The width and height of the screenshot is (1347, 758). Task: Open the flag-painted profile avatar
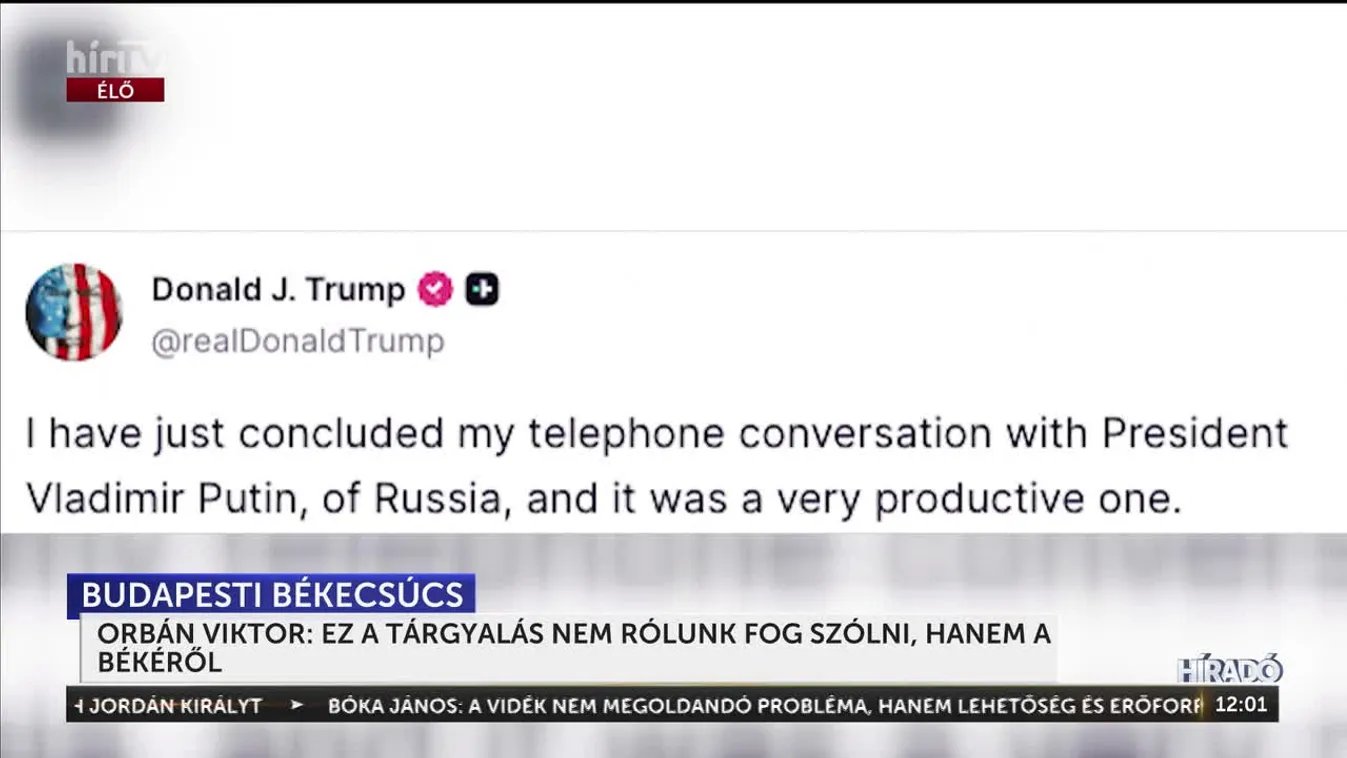click(73, 312)
